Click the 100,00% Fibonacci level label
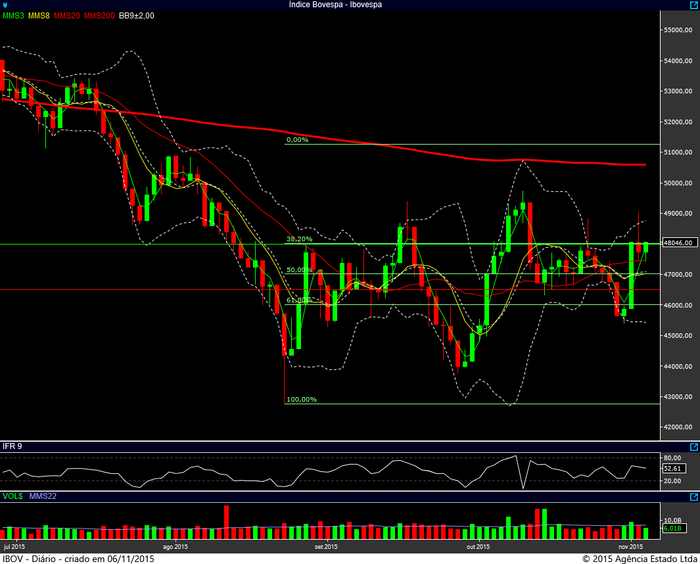This screenshot has width=700, height=564. click(x=301, y=399)
